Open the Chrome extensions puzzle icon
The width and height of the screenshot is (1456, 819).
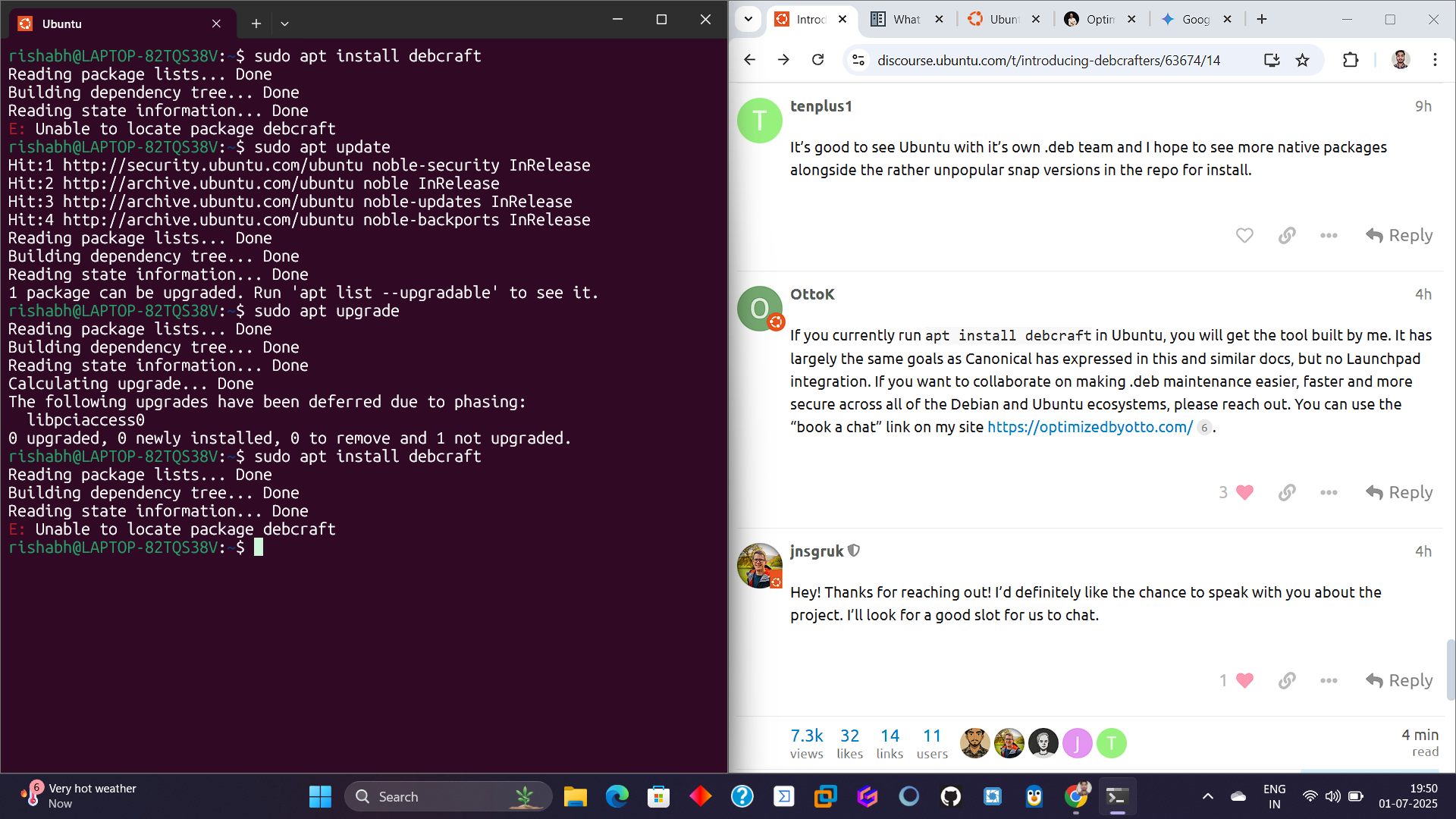[1351, 60]
